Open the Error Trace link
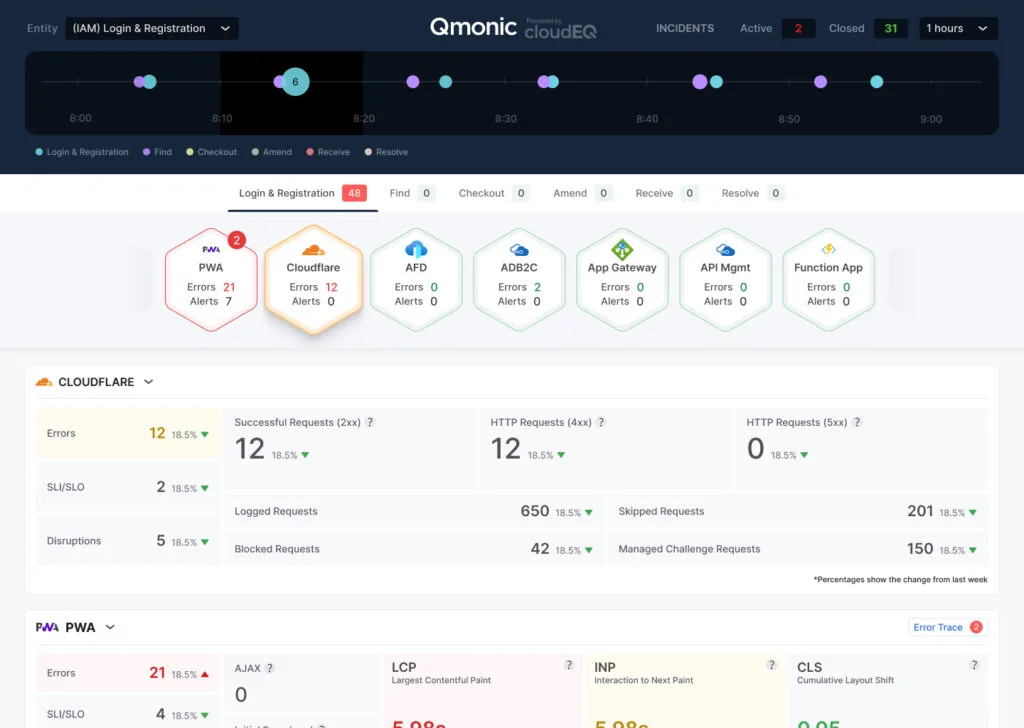This screenshot has width=1024, height=728. (x=939, y=627)
